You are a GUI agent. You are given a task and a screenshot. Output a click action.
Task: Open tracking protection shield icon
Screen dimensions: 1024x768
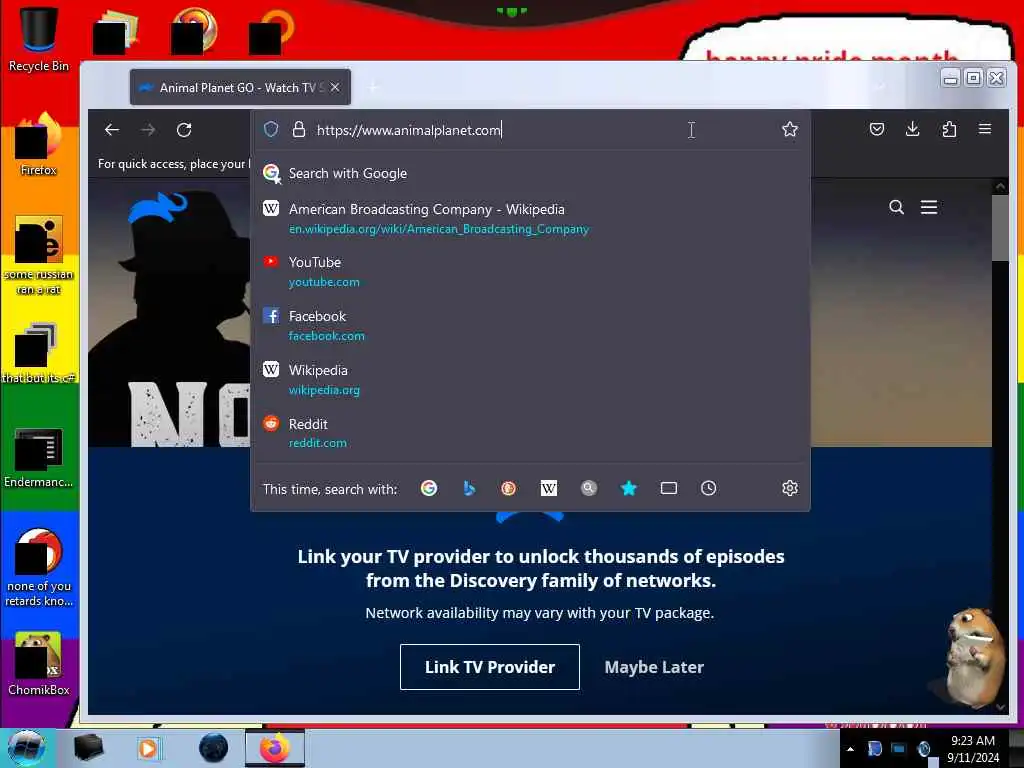(271, 129)
